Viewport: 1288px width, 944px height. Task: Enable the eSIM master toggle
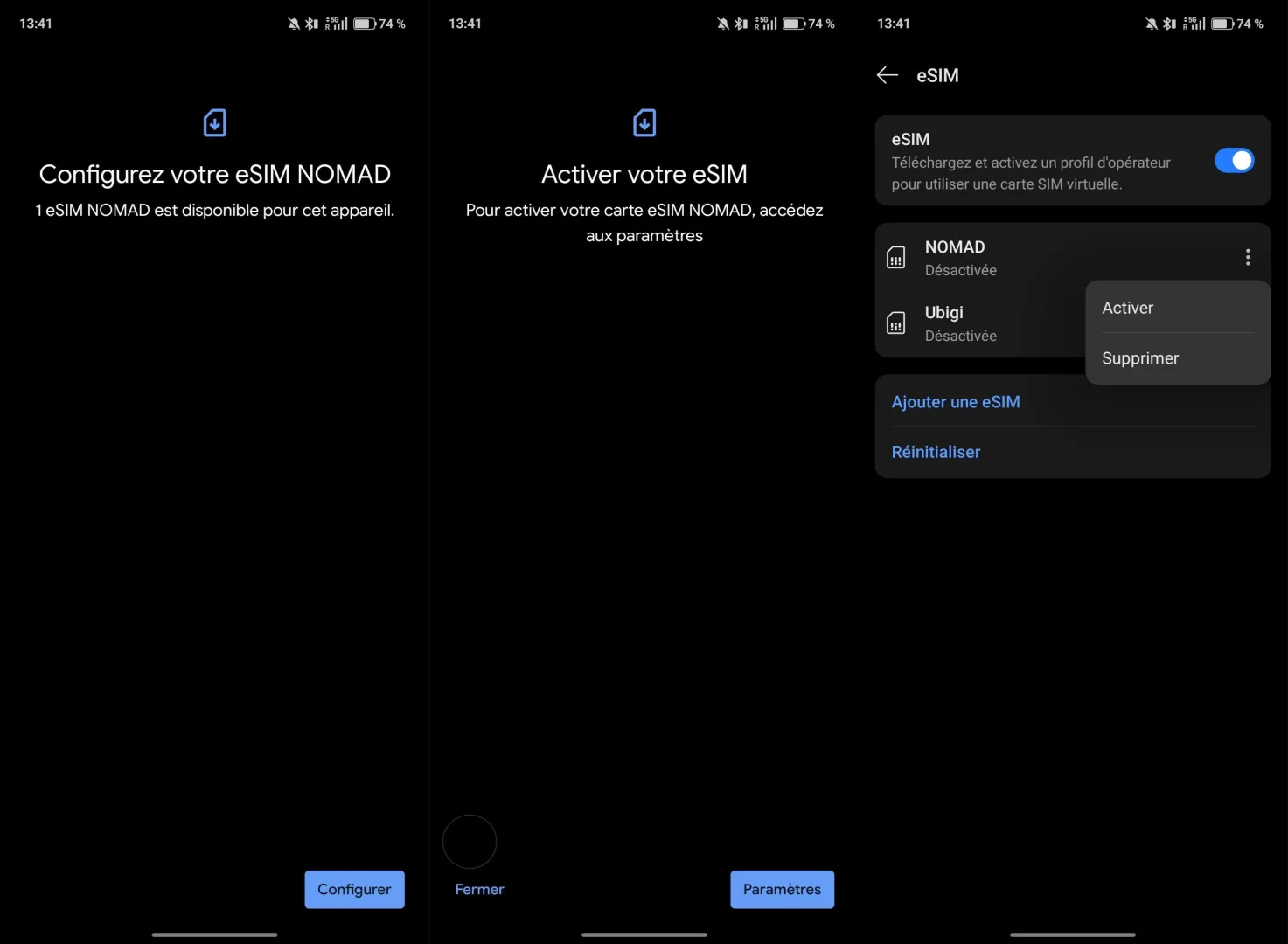1234,160
